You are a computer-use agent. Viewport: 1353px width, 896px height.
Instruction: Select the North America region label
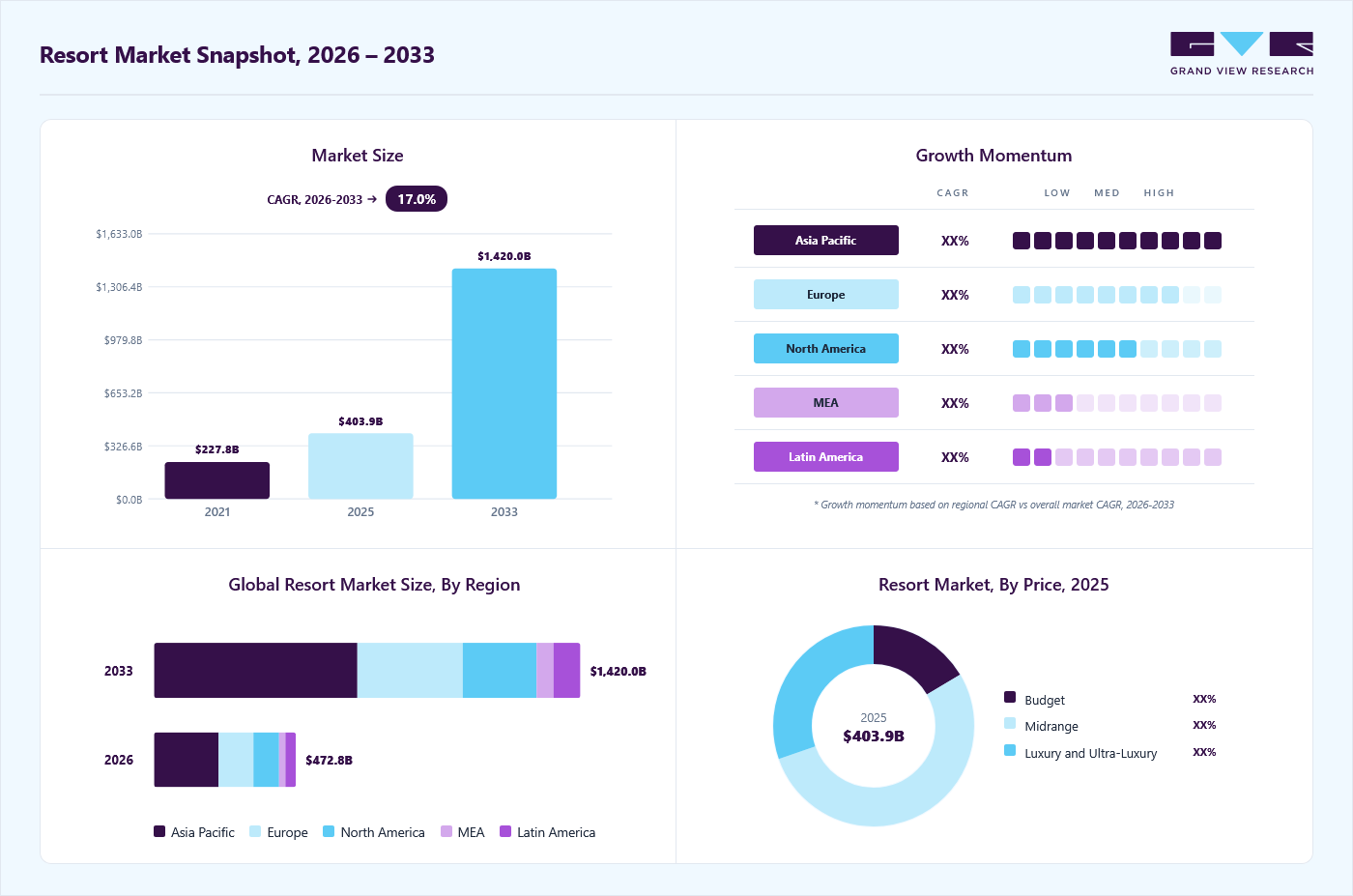(x=826, y=349)
